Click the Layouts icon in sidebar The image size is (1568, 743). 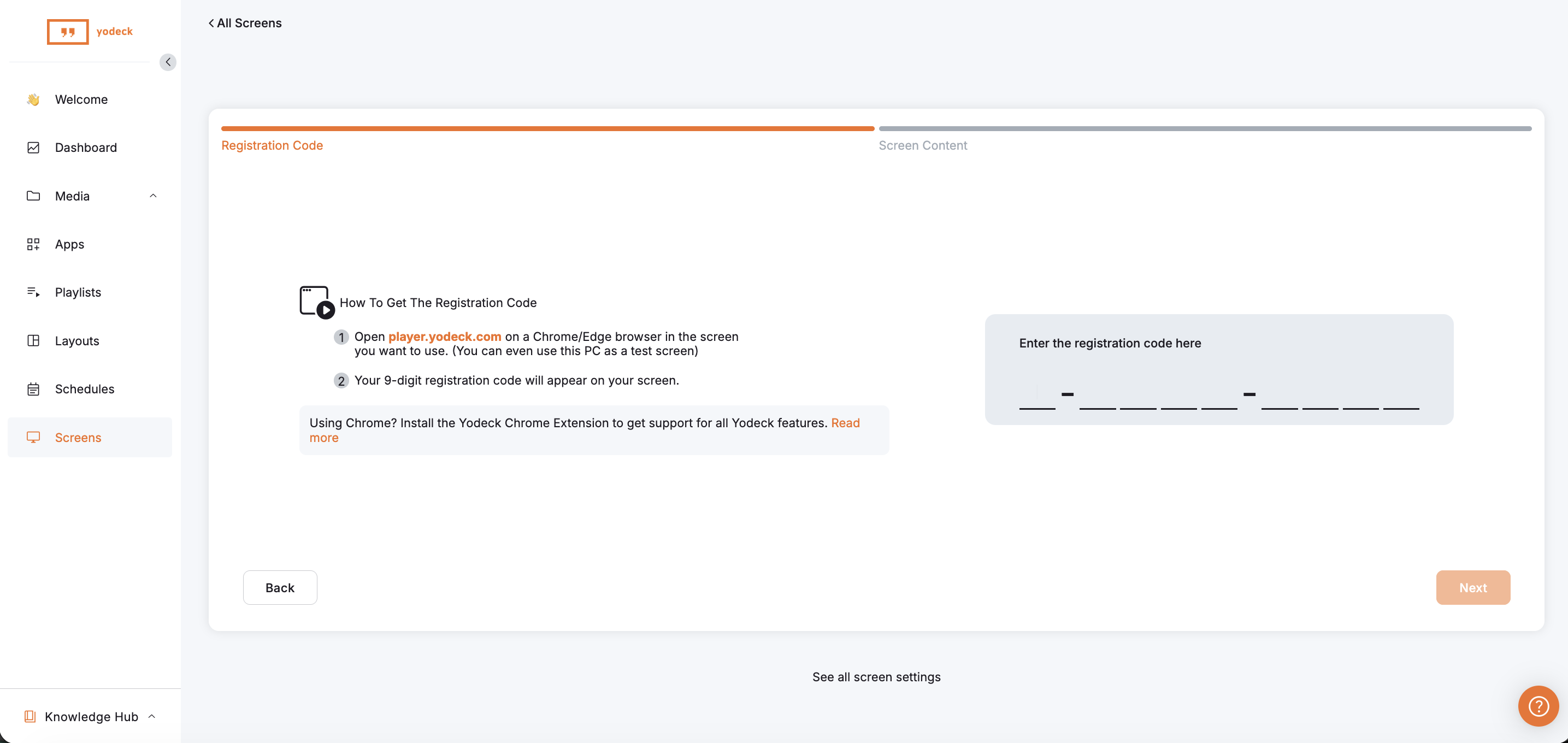[x=33, y=341]
